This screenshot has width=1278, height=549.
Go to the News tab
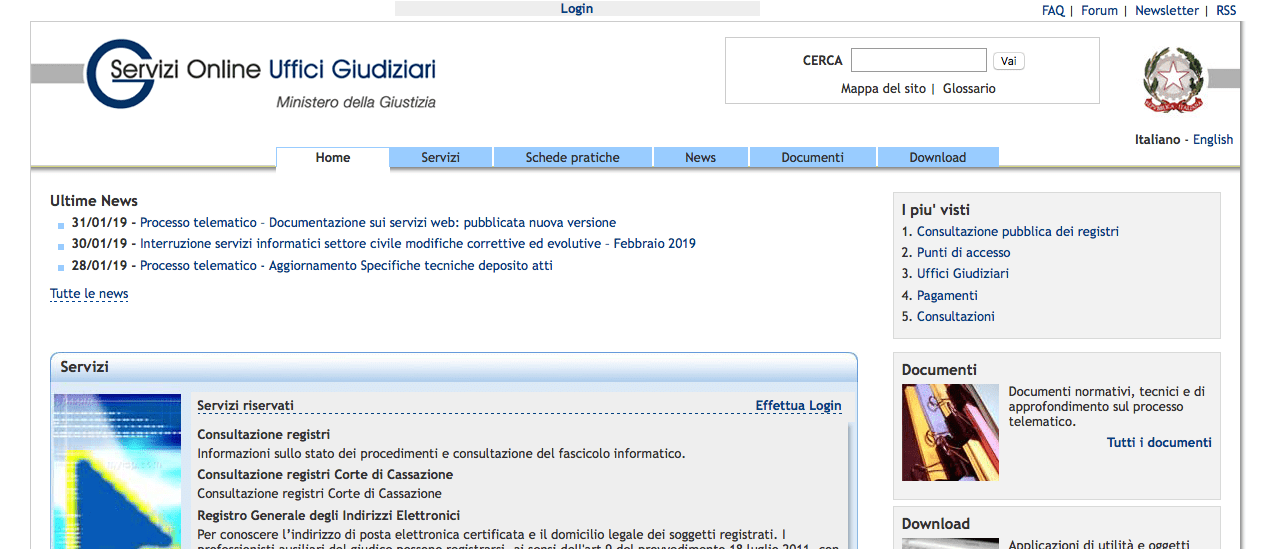[700, 158]
